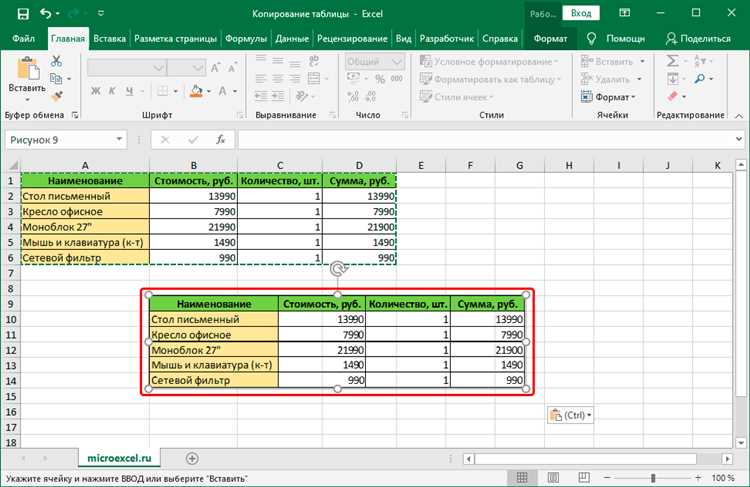Click the zoom slider handle

pyautogui.click(x=653, y=477)
